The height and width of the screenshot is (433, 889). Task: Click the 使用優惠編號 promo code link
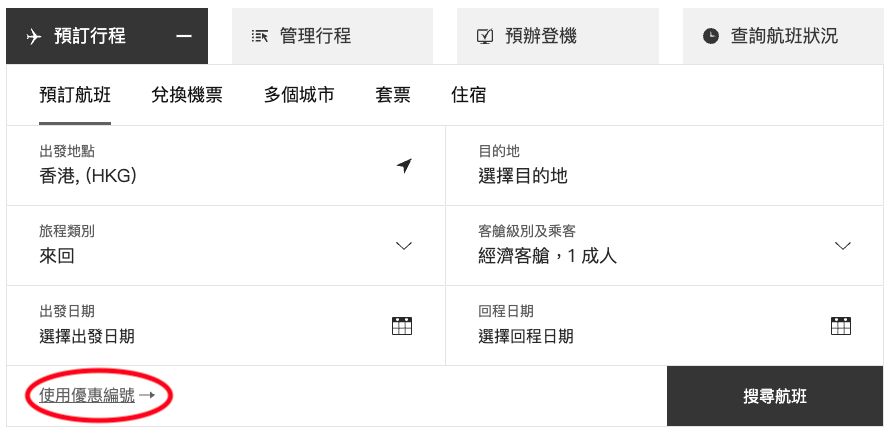(x=88, y=395)
